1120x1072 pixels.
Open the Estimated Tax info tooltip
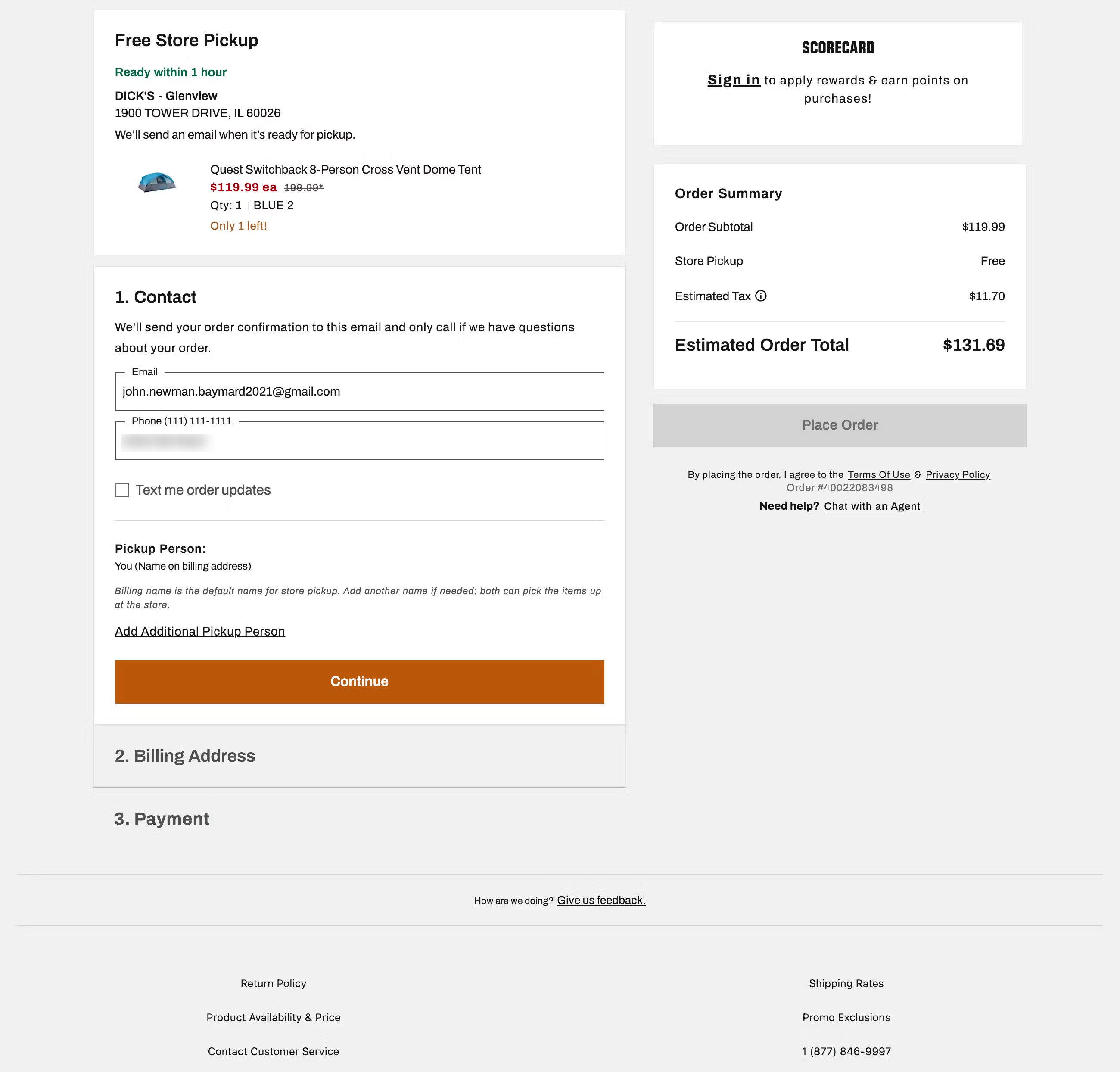[x=761, y=296]
